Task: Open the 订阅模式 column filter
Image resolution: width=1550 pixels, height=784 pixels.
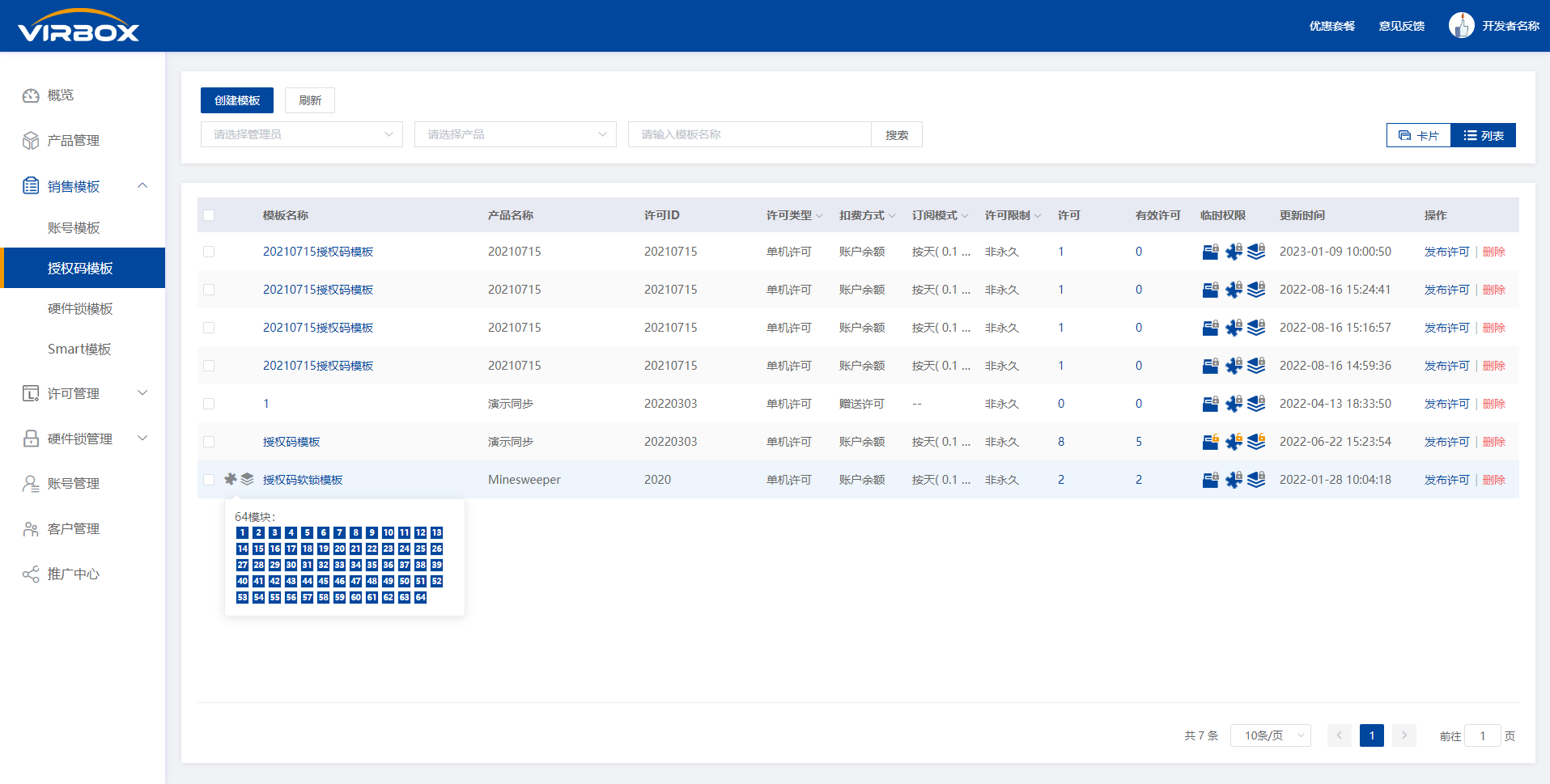Action: click(x=965, y=216)
